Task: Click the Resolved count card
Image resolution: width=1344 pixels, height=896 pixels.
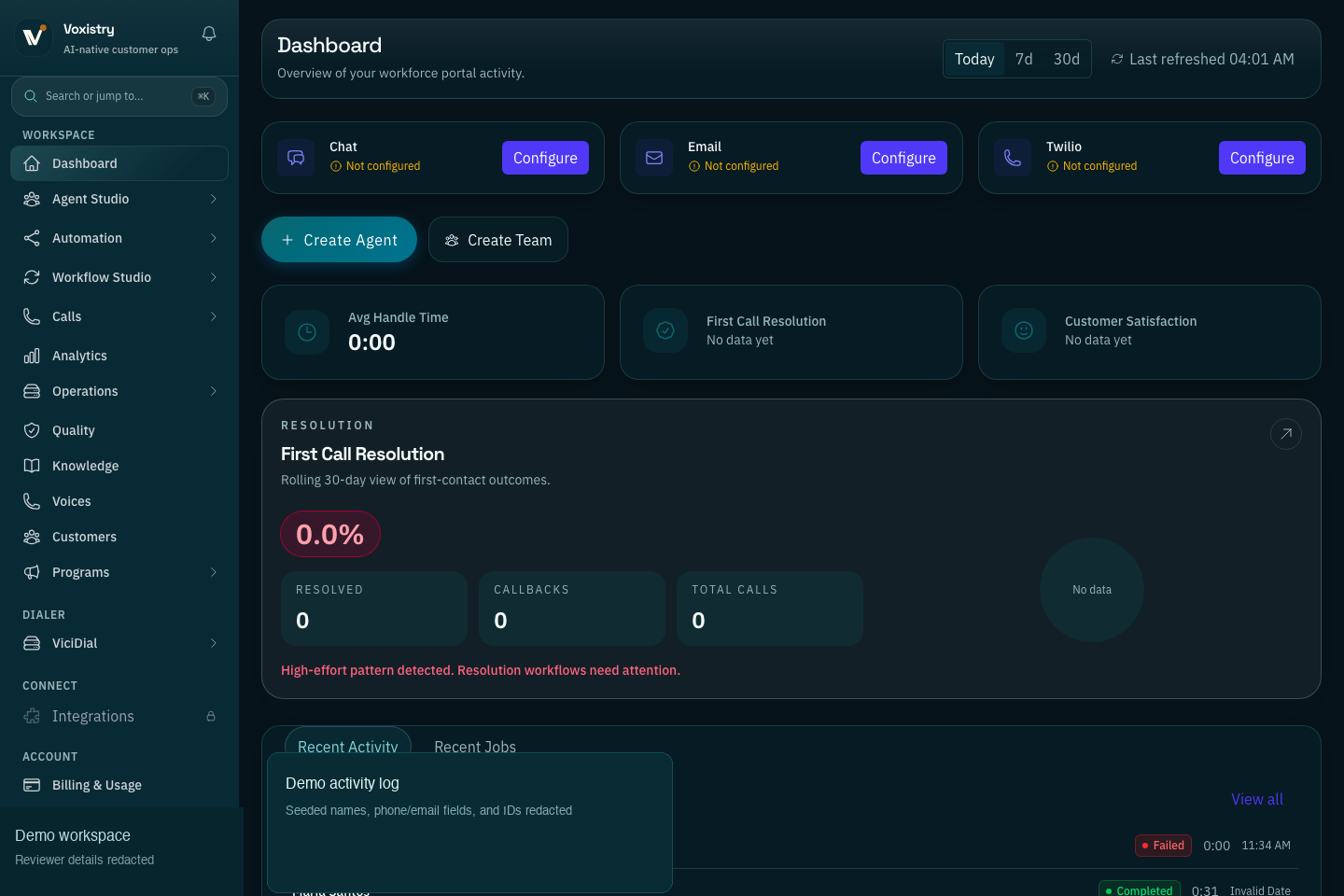Action: (x=374, y=609)
